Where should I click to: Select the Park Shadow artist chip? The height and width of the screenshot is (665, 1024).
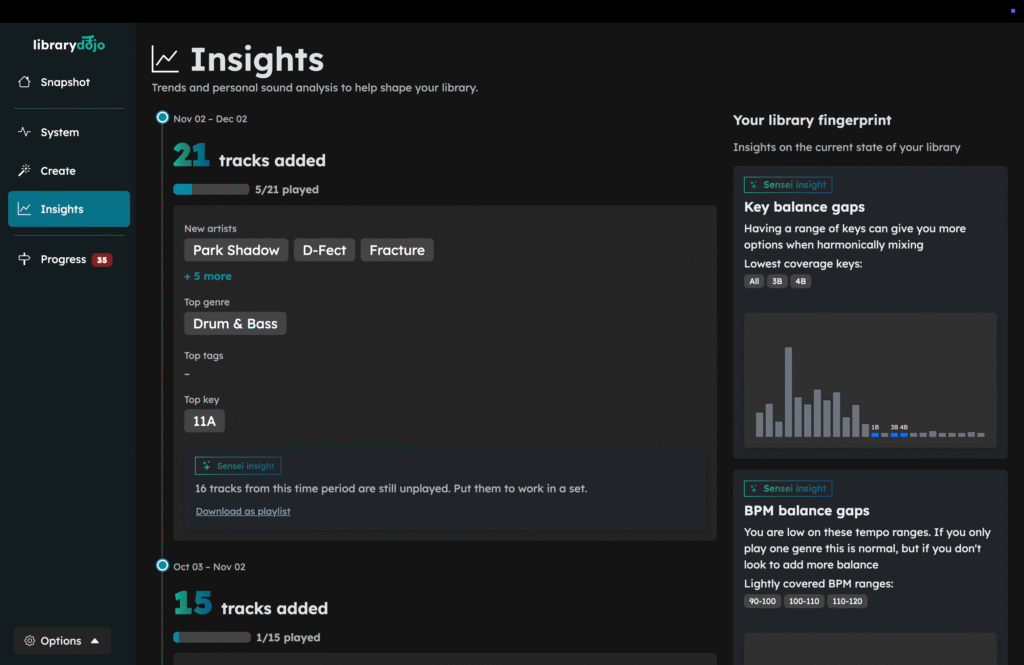click(235, 249)
